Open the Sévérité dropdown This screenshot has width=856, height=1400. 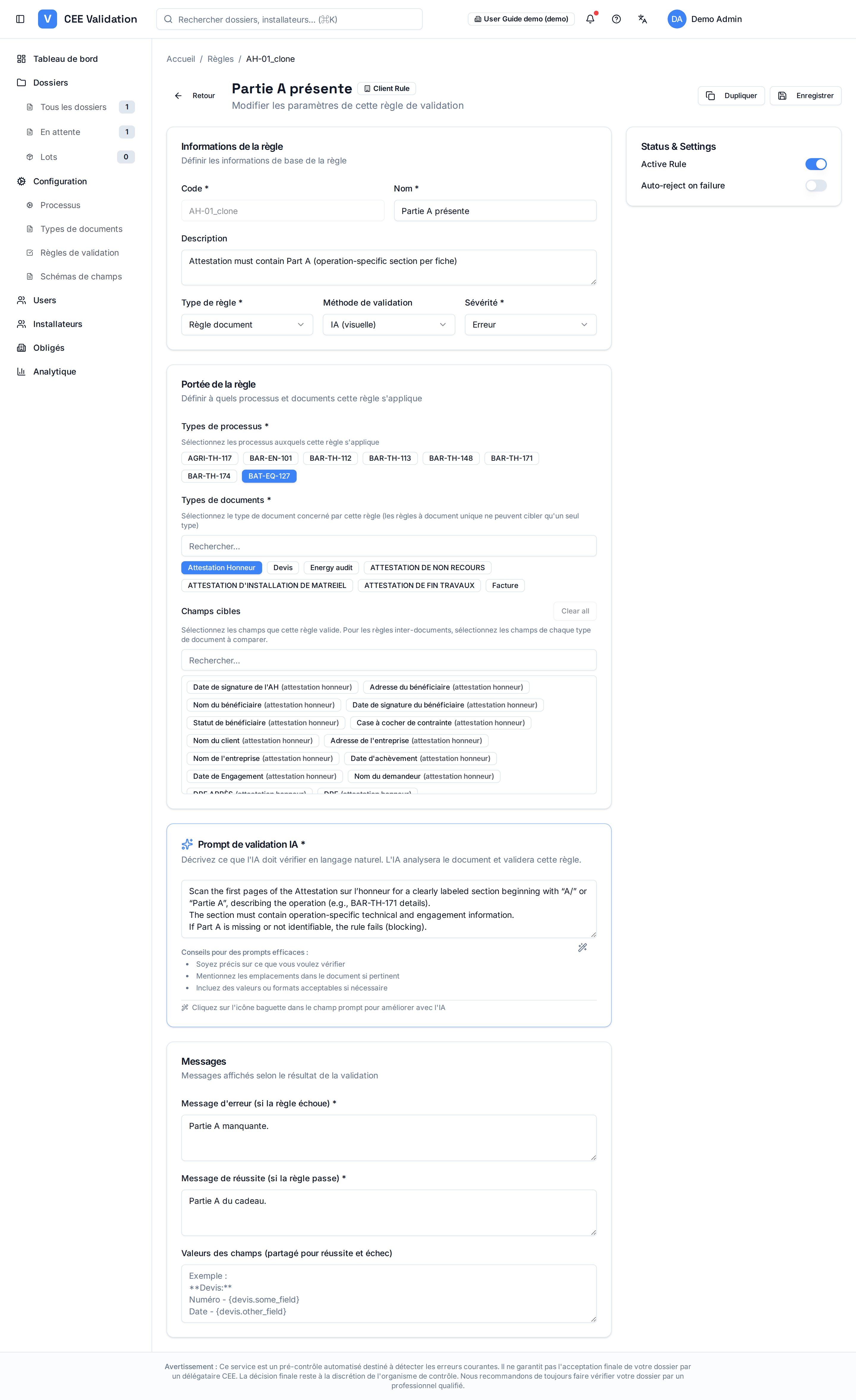[x=531, y=324]
